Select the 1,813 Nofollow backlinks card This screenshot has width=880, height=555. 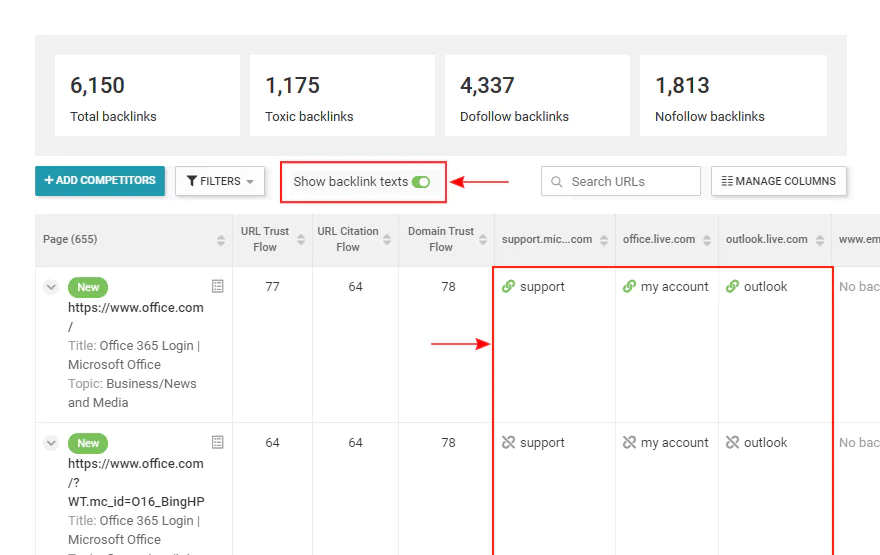pos(733,95)
